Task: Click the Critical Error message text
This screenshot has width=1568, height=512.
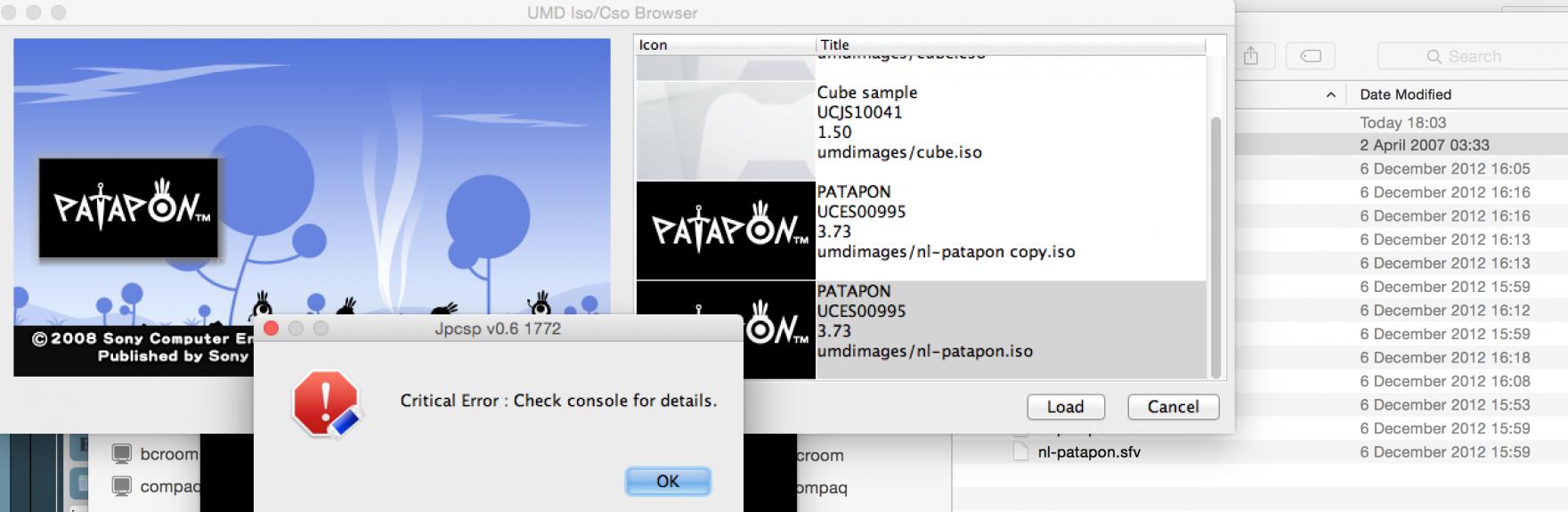Action: [x=558, y=401]
